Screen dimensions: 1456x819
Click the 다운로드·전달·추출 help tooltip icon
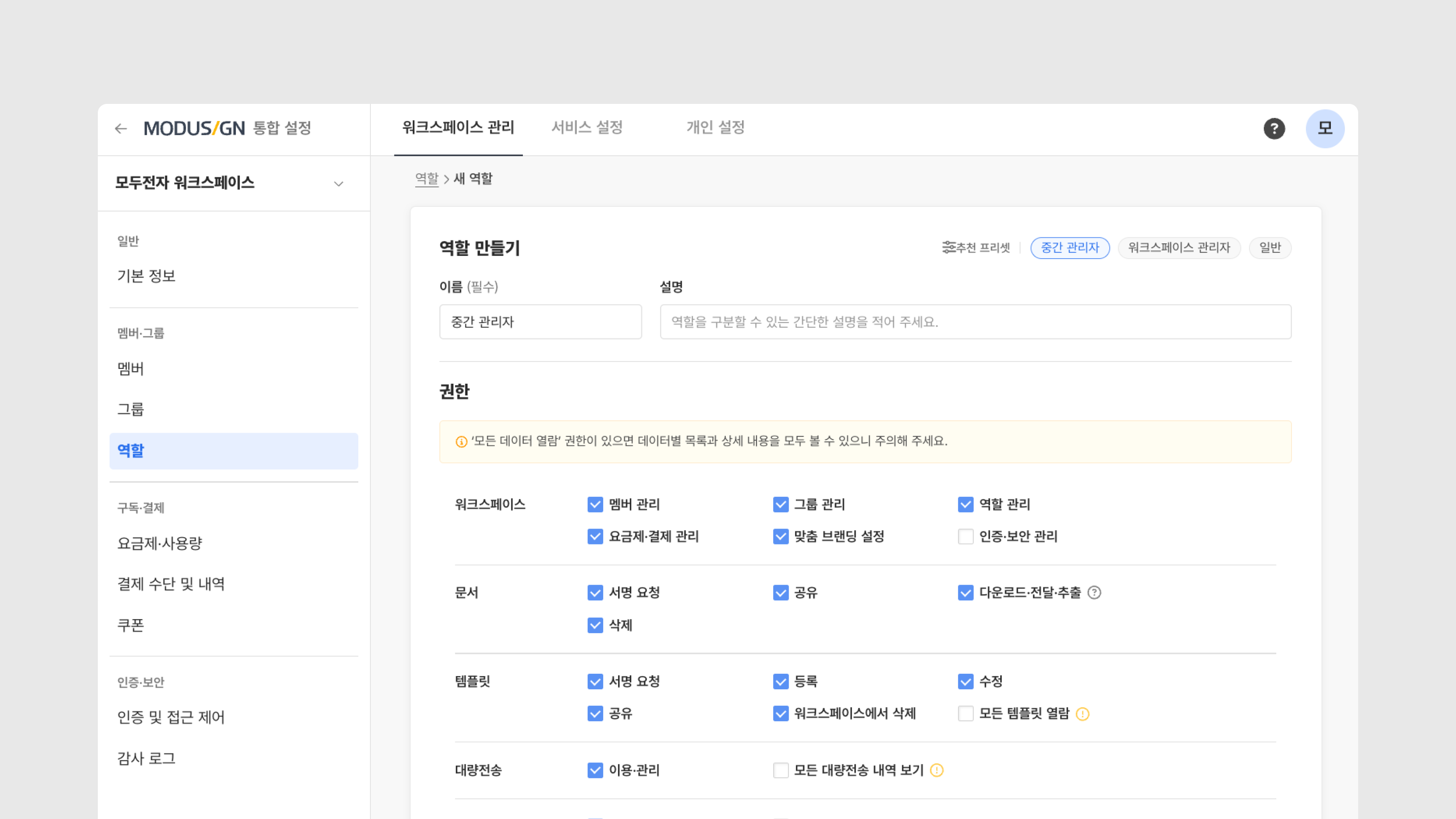click(x=1094, y=592)
